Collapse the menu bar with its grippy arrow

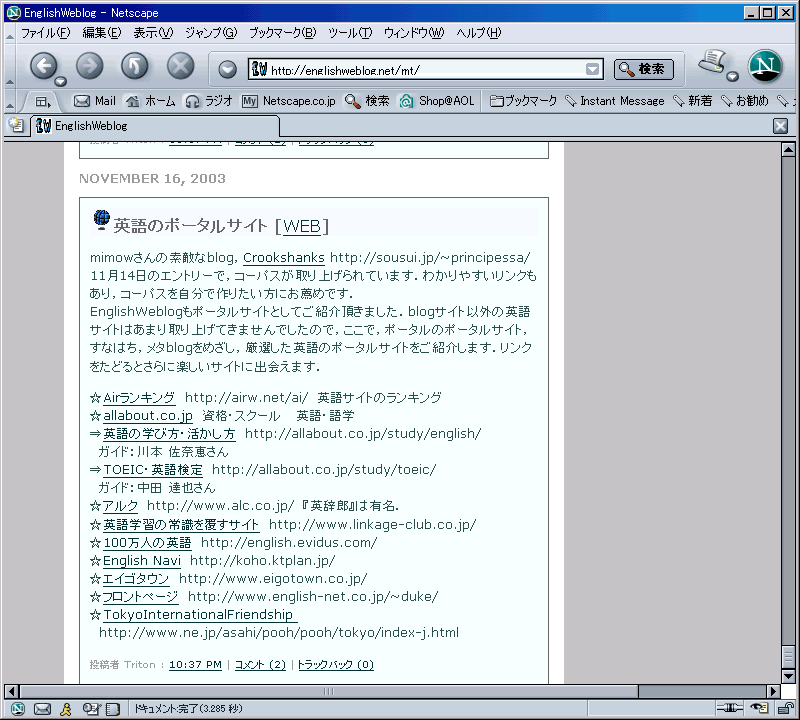coord(10,34)
